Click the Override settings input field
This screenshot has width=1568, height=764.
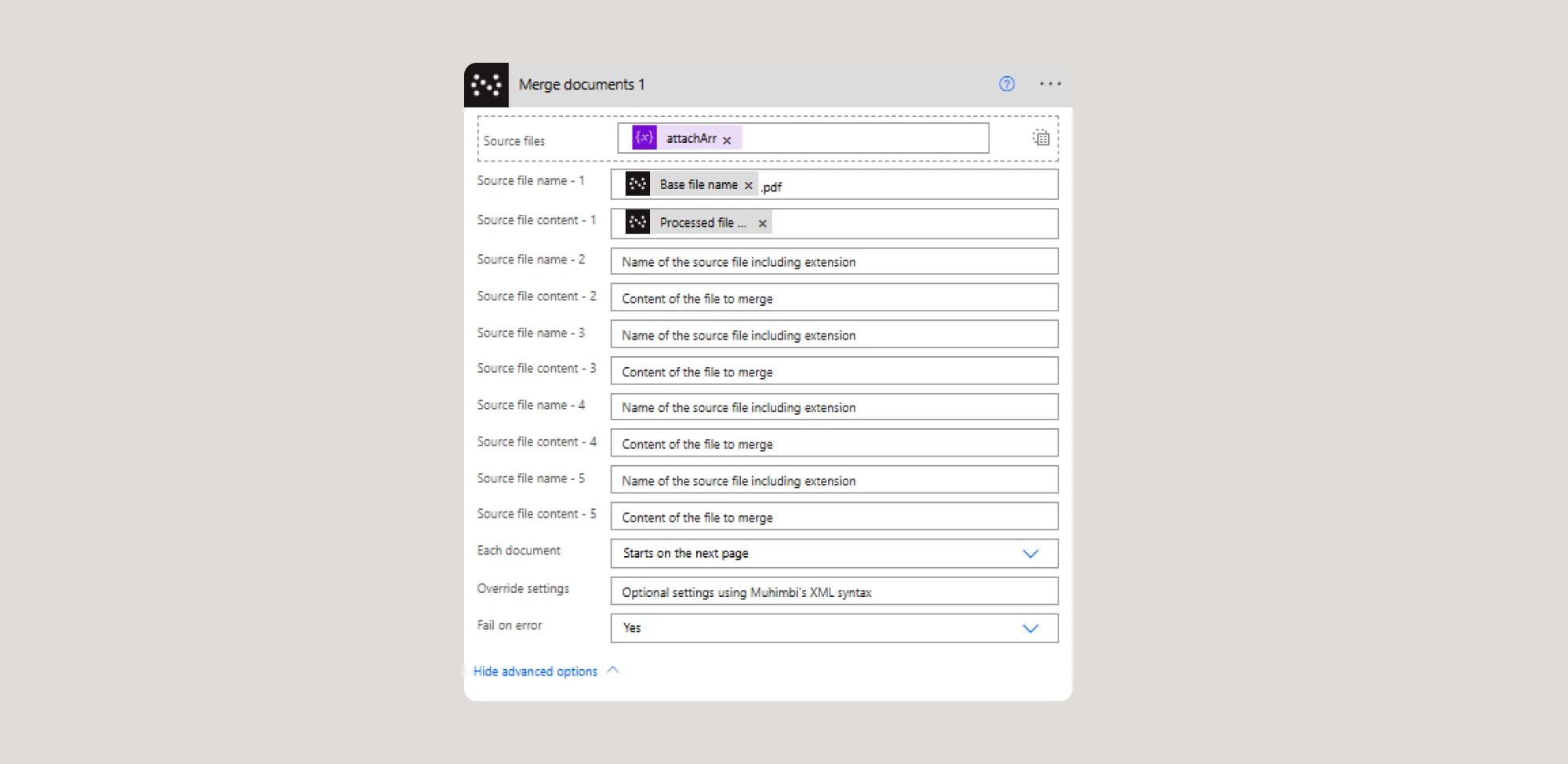[834, 592]
